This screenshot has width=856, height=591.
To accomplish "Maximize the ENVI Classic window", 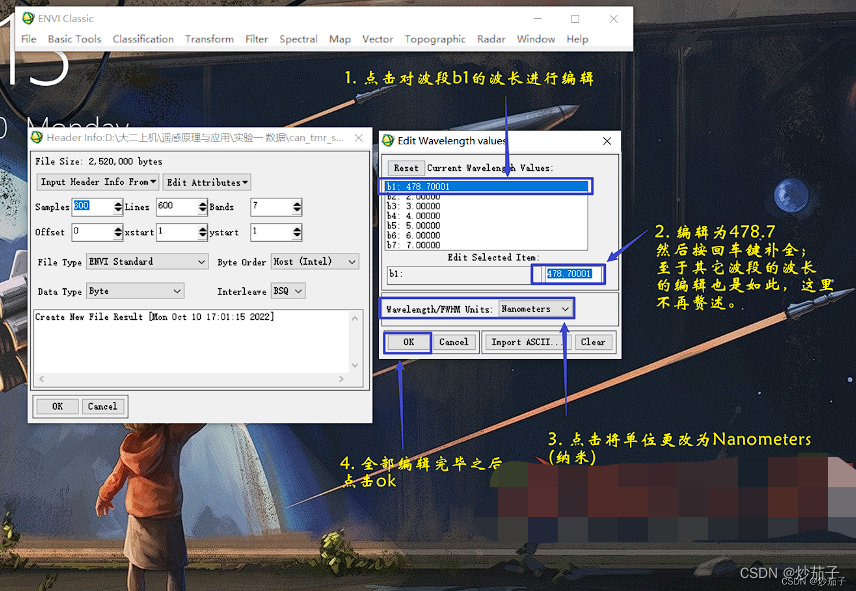I will click(x=575, y=19).
